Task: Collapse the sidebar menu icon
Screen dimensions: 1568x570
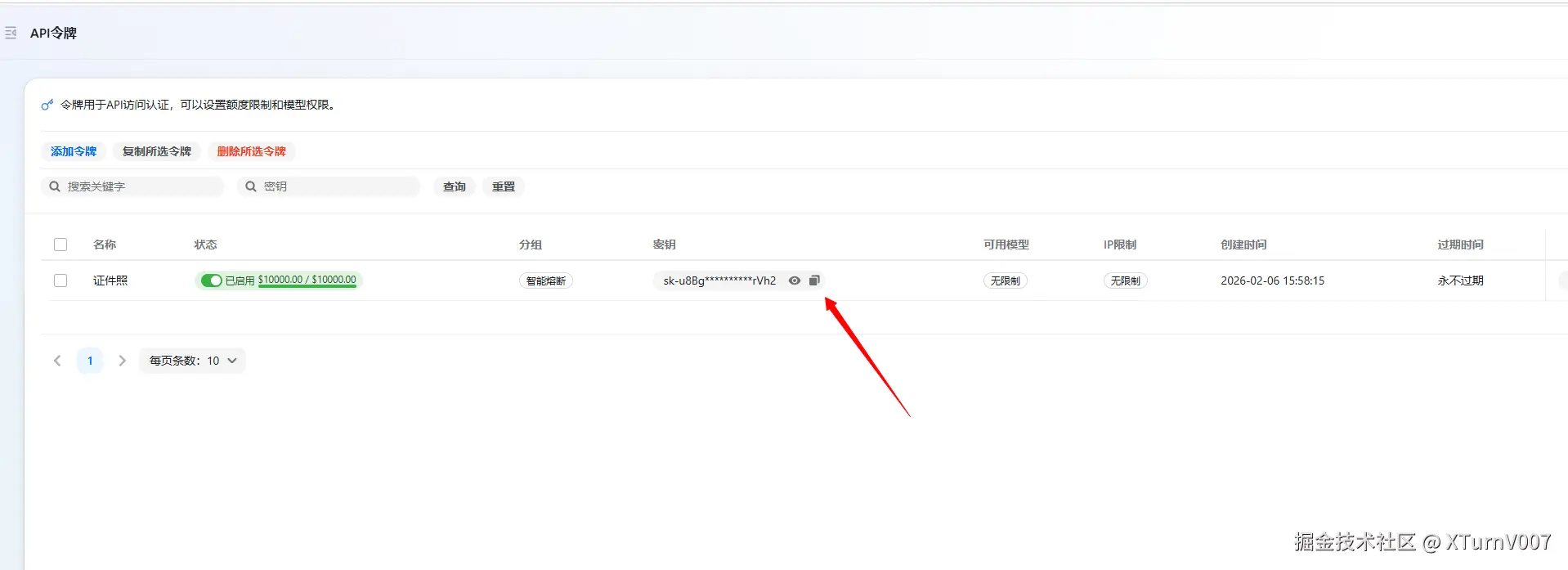Action: [11, 33]
